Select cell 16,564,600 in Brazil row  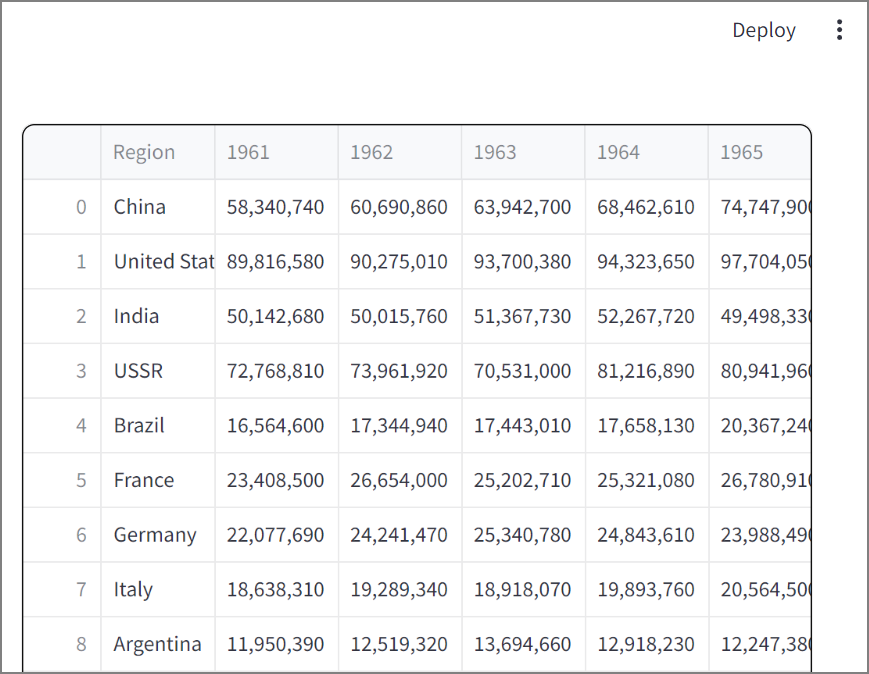coord(277,426)
